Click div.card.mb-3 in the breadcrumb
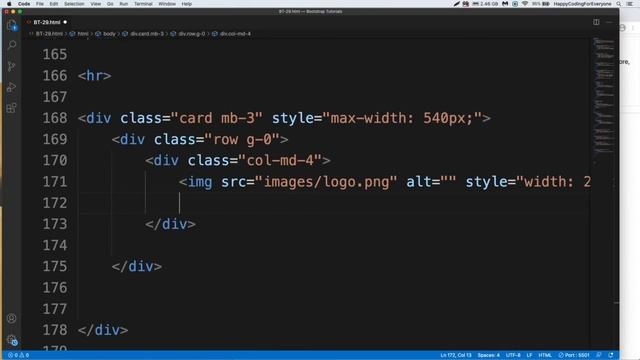 pyautogui.click(x=147, y=34)
